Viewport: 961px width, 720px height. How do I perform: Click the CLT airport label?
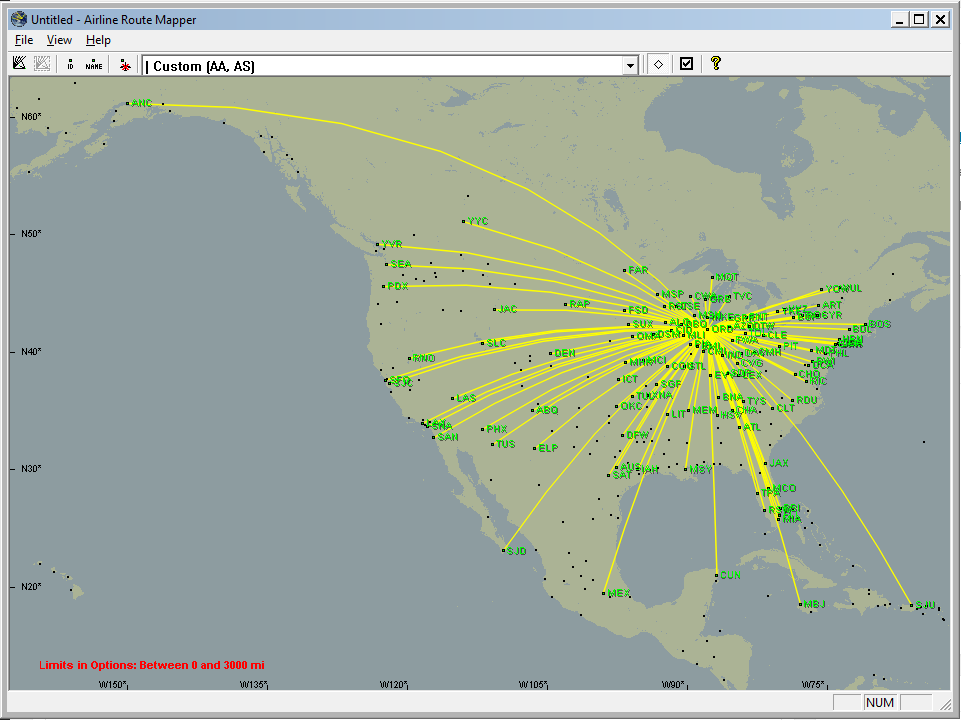tap(786, 409)
